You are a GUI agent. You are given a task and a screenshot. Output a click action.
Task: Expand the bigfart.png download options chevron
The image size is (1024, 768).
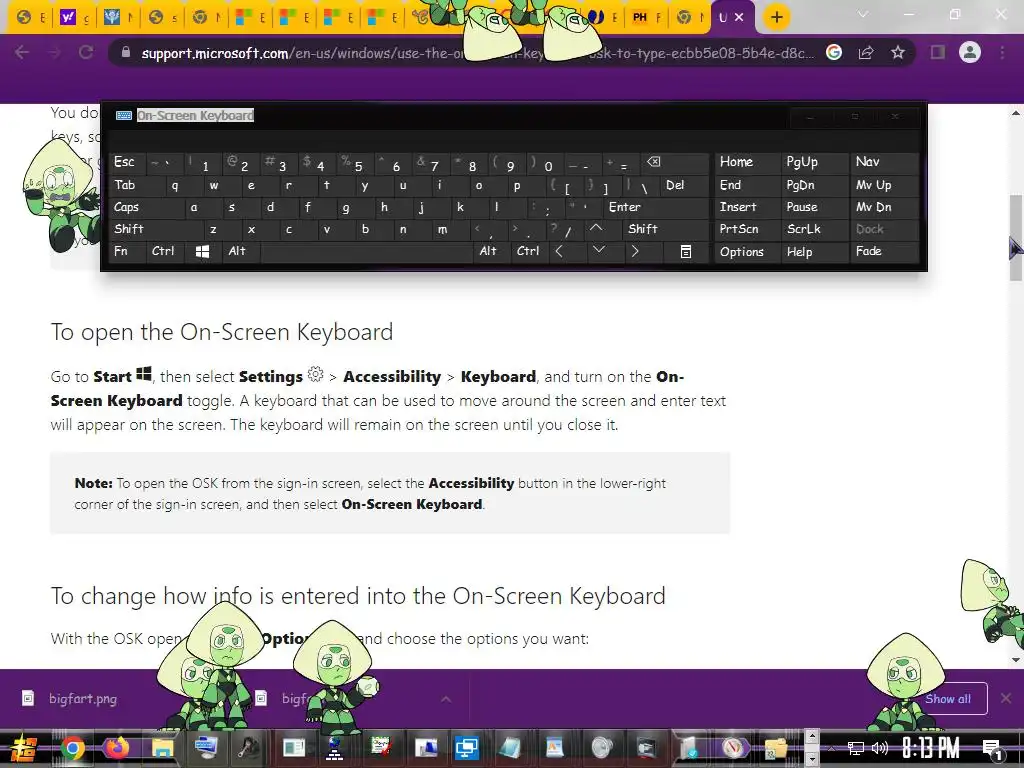(x=446, y=699)
